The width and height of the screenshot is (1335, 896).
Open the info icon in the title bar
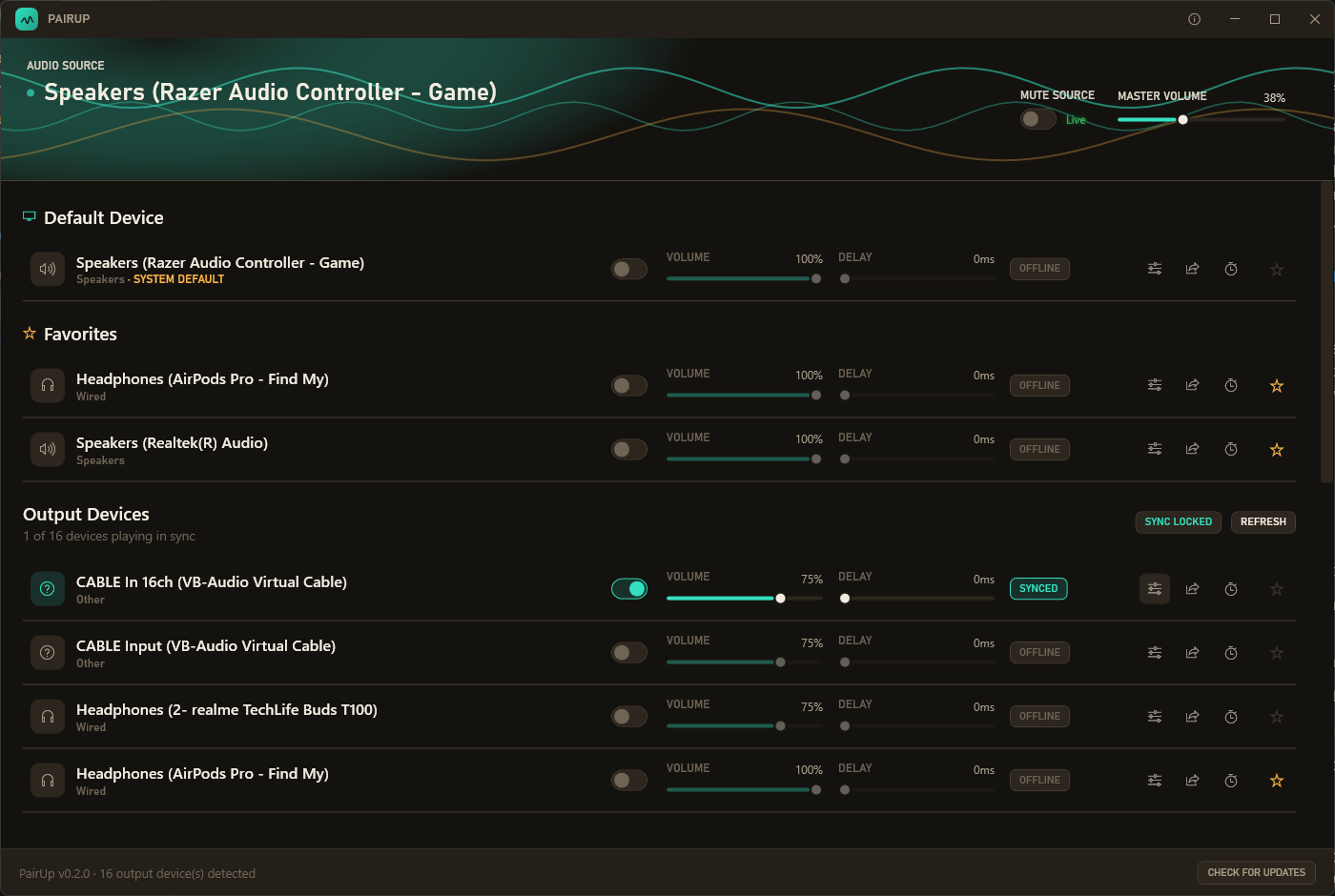[x=1194, y=19]
